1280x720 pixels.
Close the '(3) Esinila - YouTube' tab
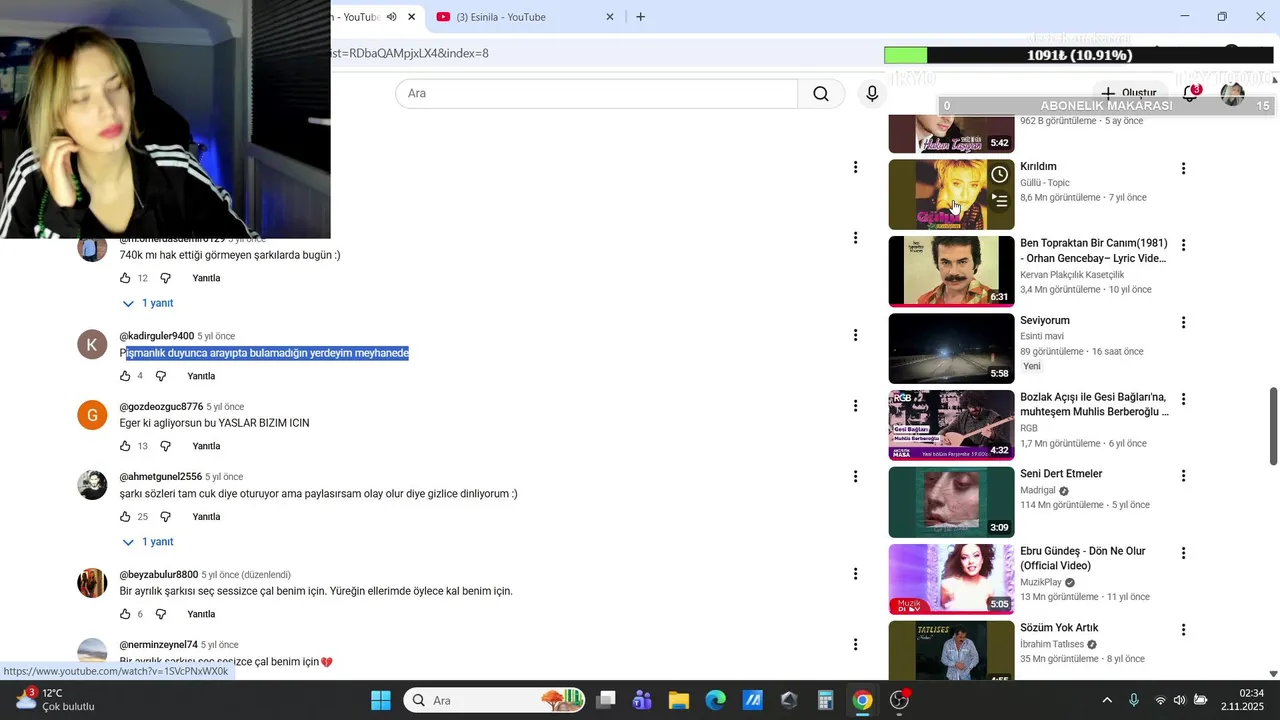point(610,17)
